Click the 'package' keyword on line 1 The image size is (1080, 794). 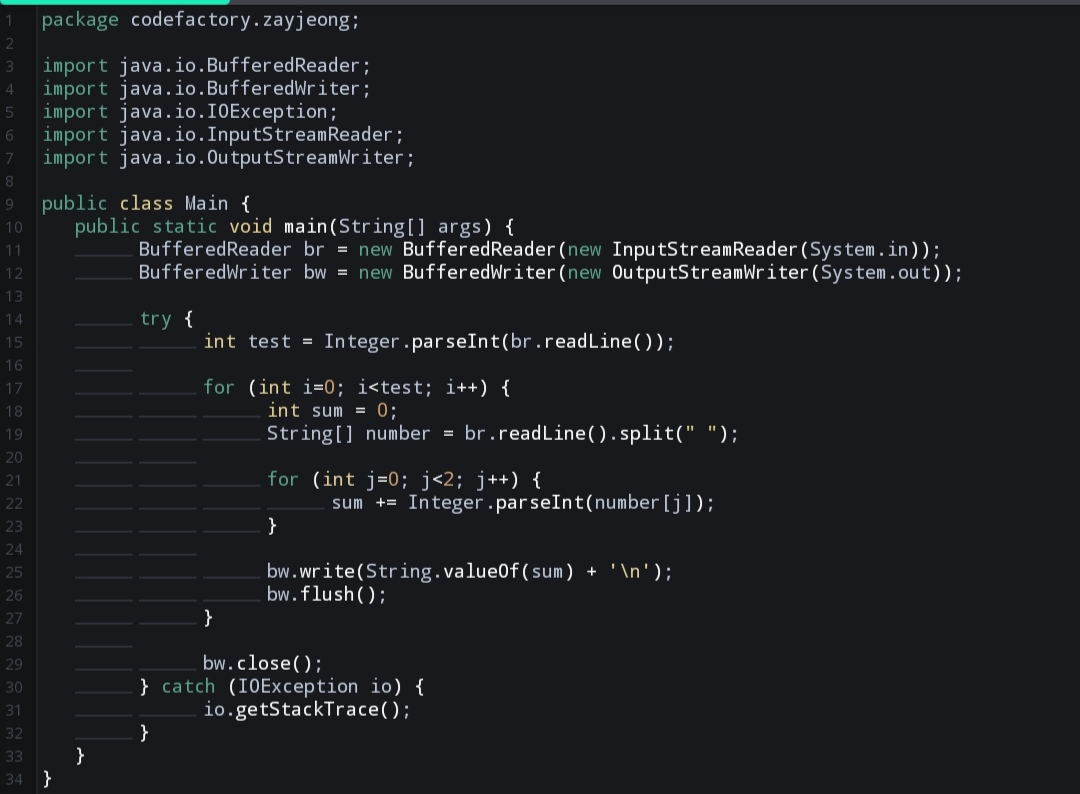[80, 21]
